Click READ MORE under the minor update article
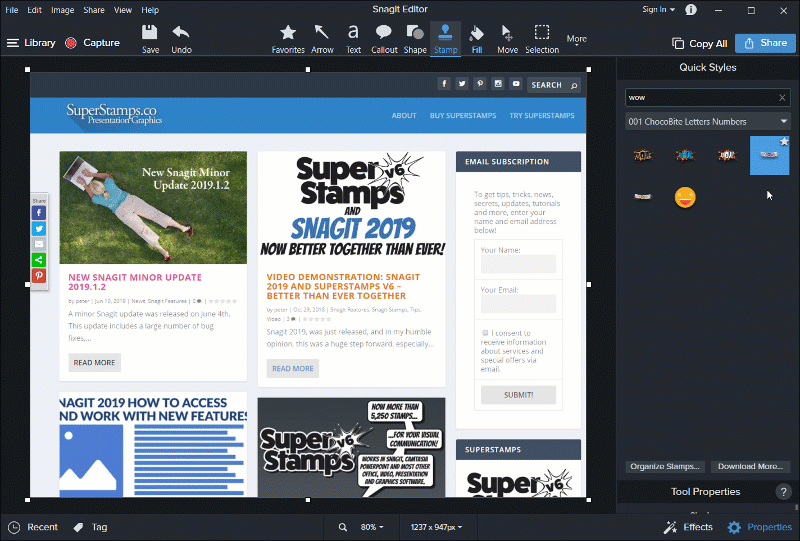The width and height of the screenshot is (800, 541). 94,362
